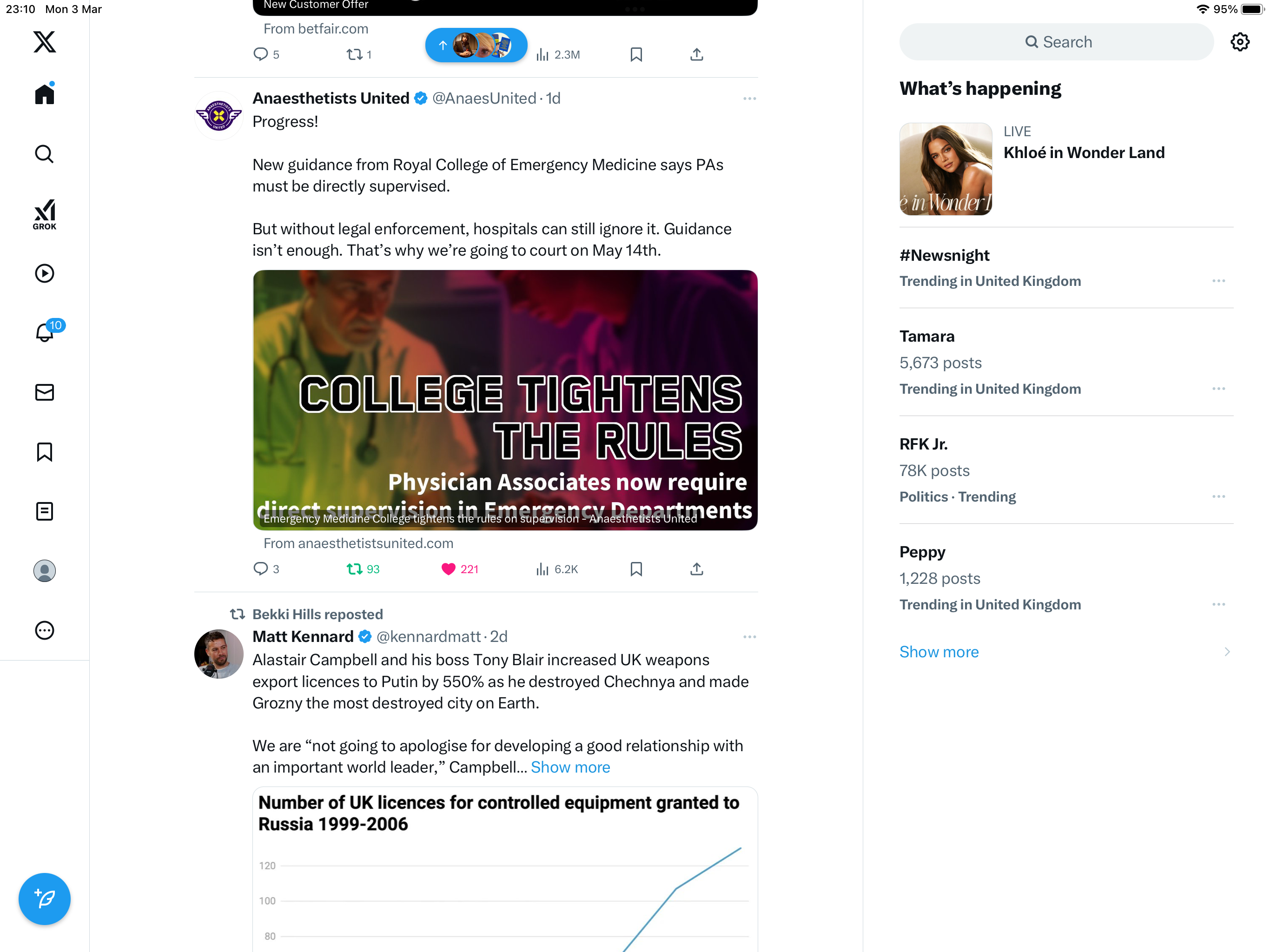Bookmark the Anaesthetists United post
Viewport: 1270px width, 952px height.
pyautogui.click(x=635, y=569)
